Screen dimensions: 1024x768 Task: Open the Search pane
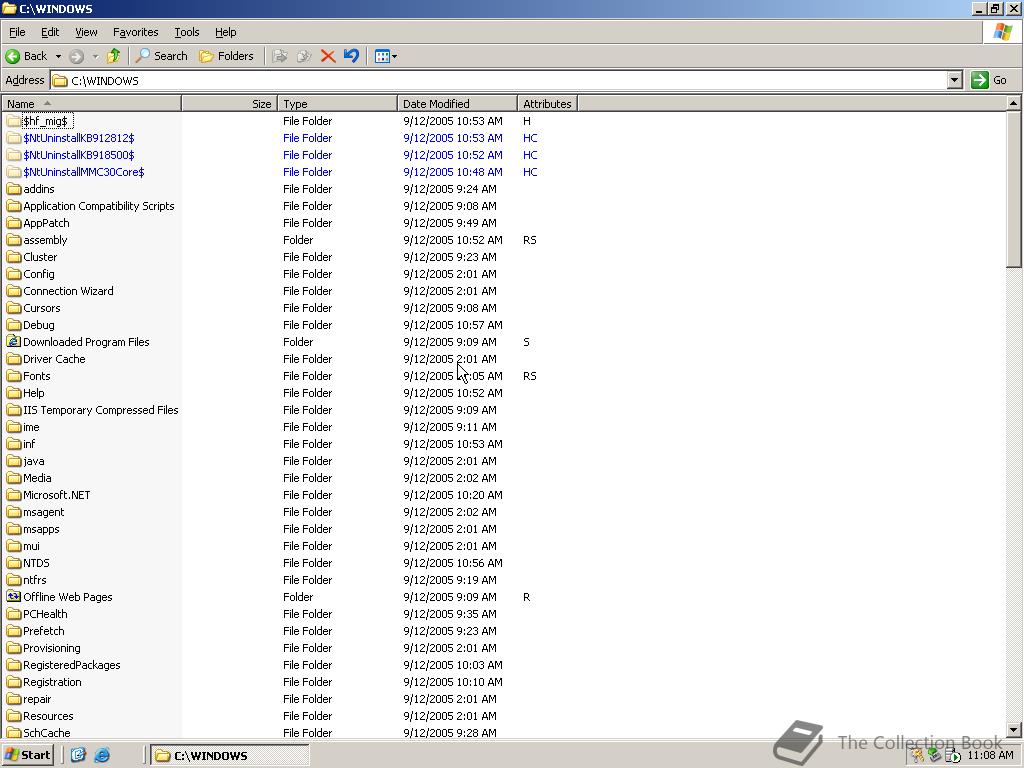tap(161, 56)
